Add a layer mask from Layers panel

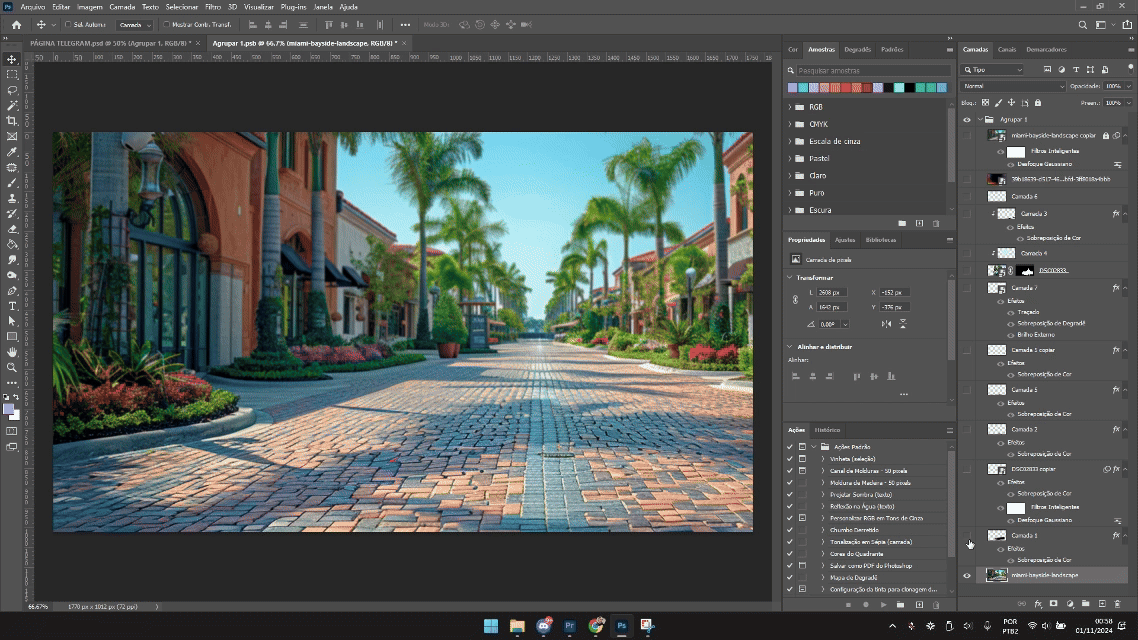[1054, 604]
